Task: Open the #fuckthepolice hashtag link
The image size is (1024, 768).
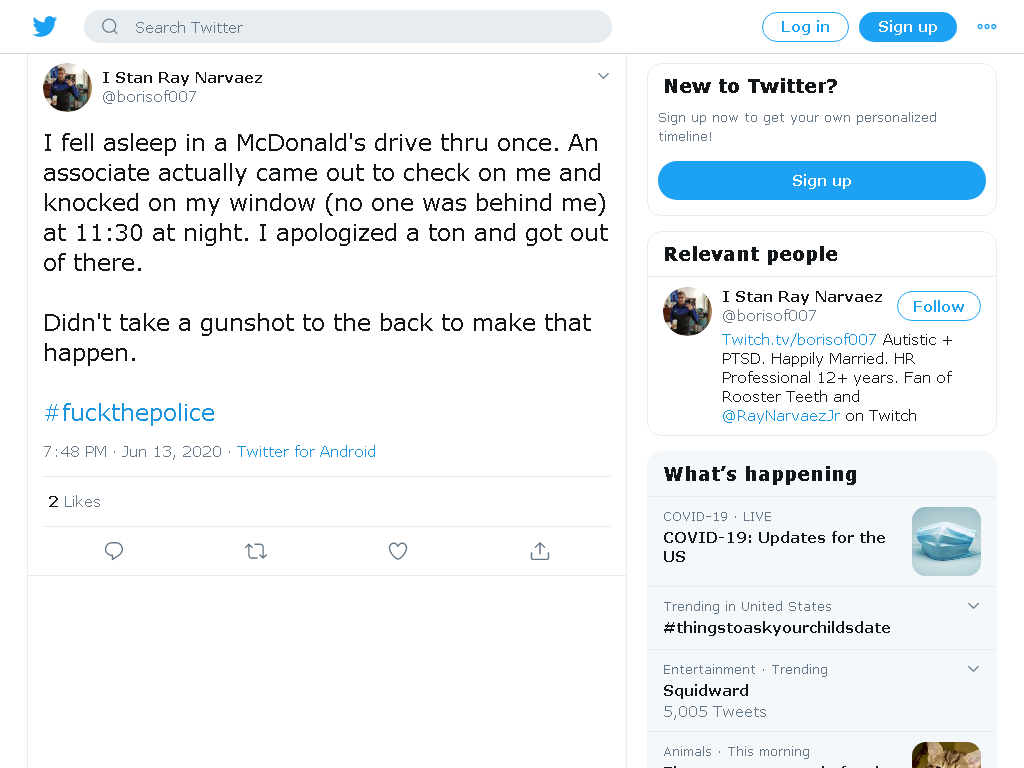Action: coord(129,413)
